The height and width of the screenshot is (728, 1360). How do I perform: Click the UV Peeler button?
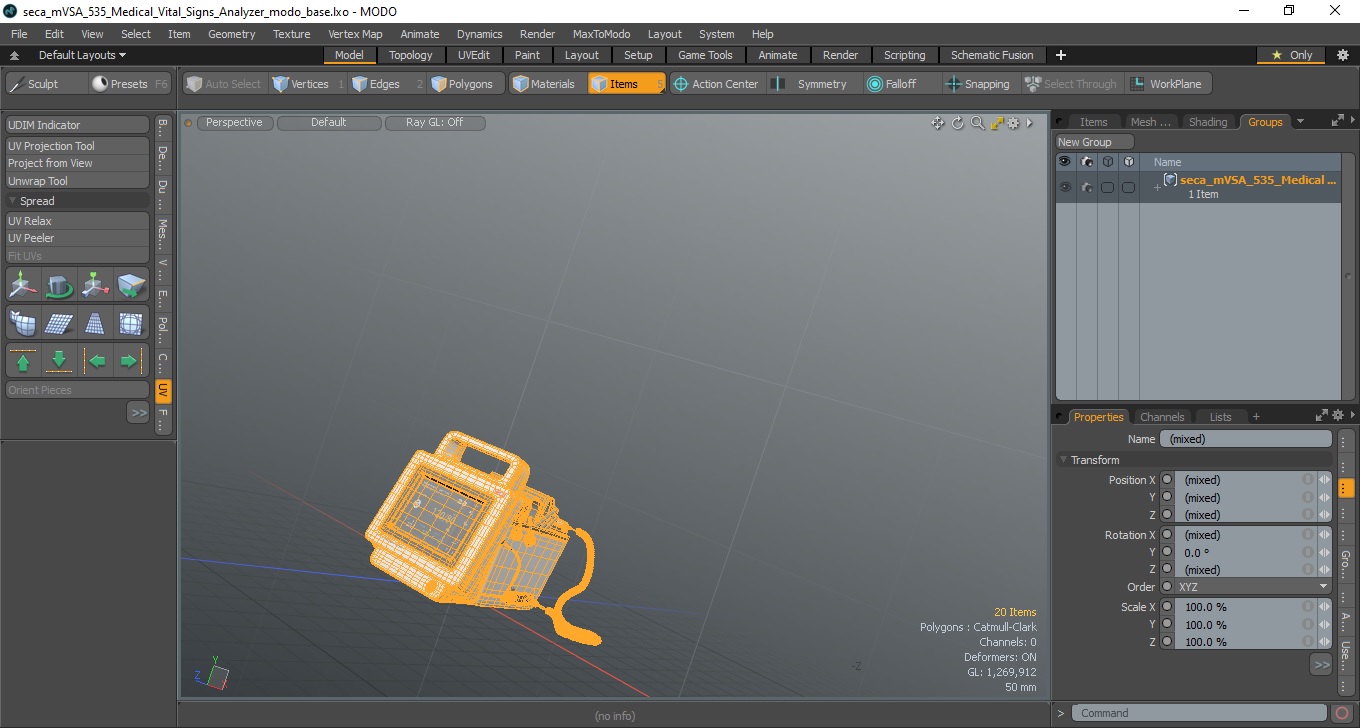click(78, 238)
